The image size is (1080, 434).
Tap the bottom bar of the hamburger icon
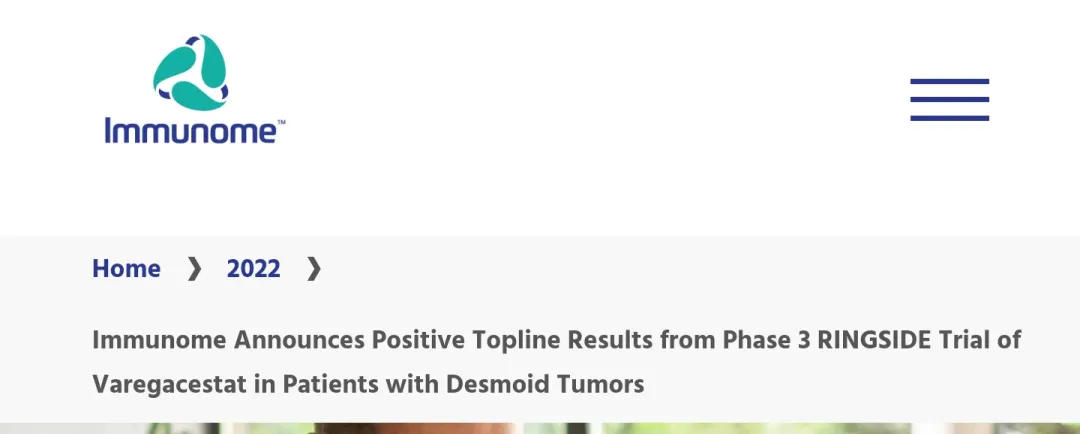[949, 118]
